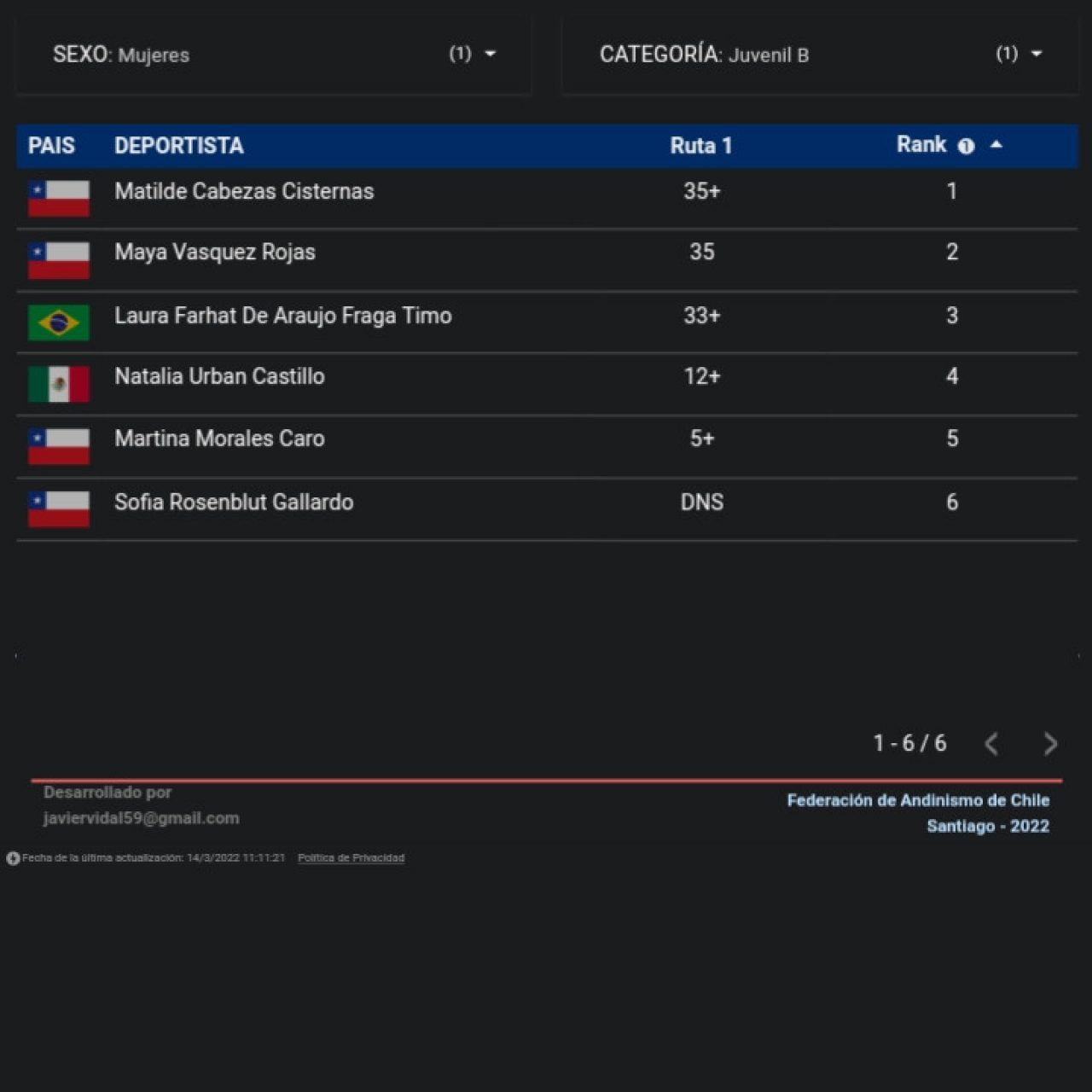Sort by the DEPORTISTA column header
1092x1092 pixels.
[x=179, y=146]
